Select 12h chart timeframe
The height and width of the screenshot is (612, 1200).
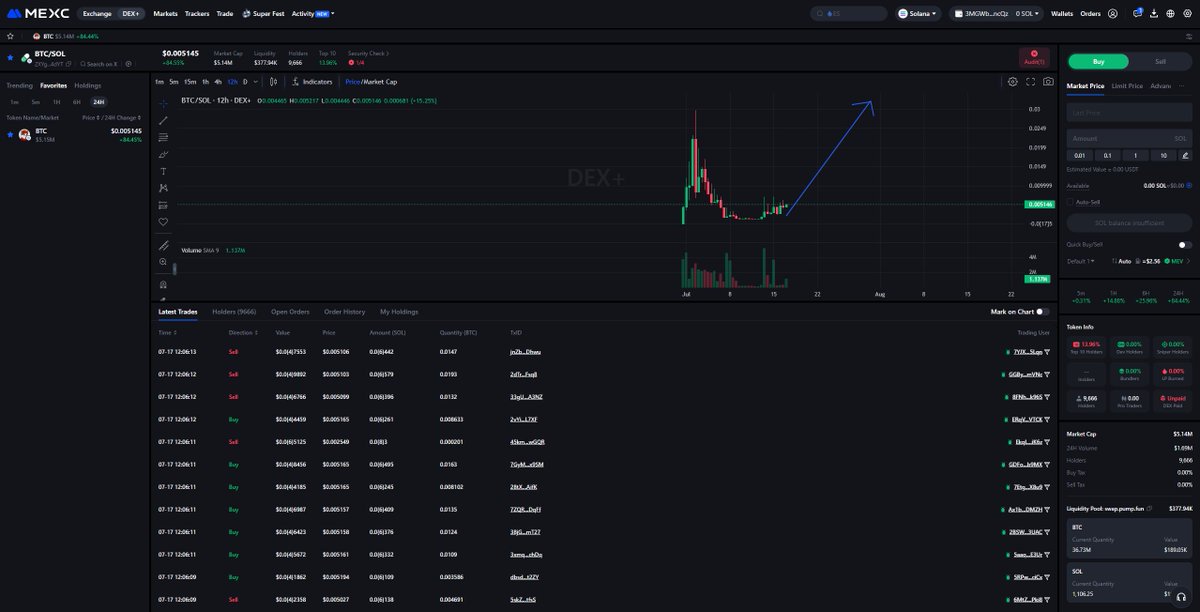(232, 82)
